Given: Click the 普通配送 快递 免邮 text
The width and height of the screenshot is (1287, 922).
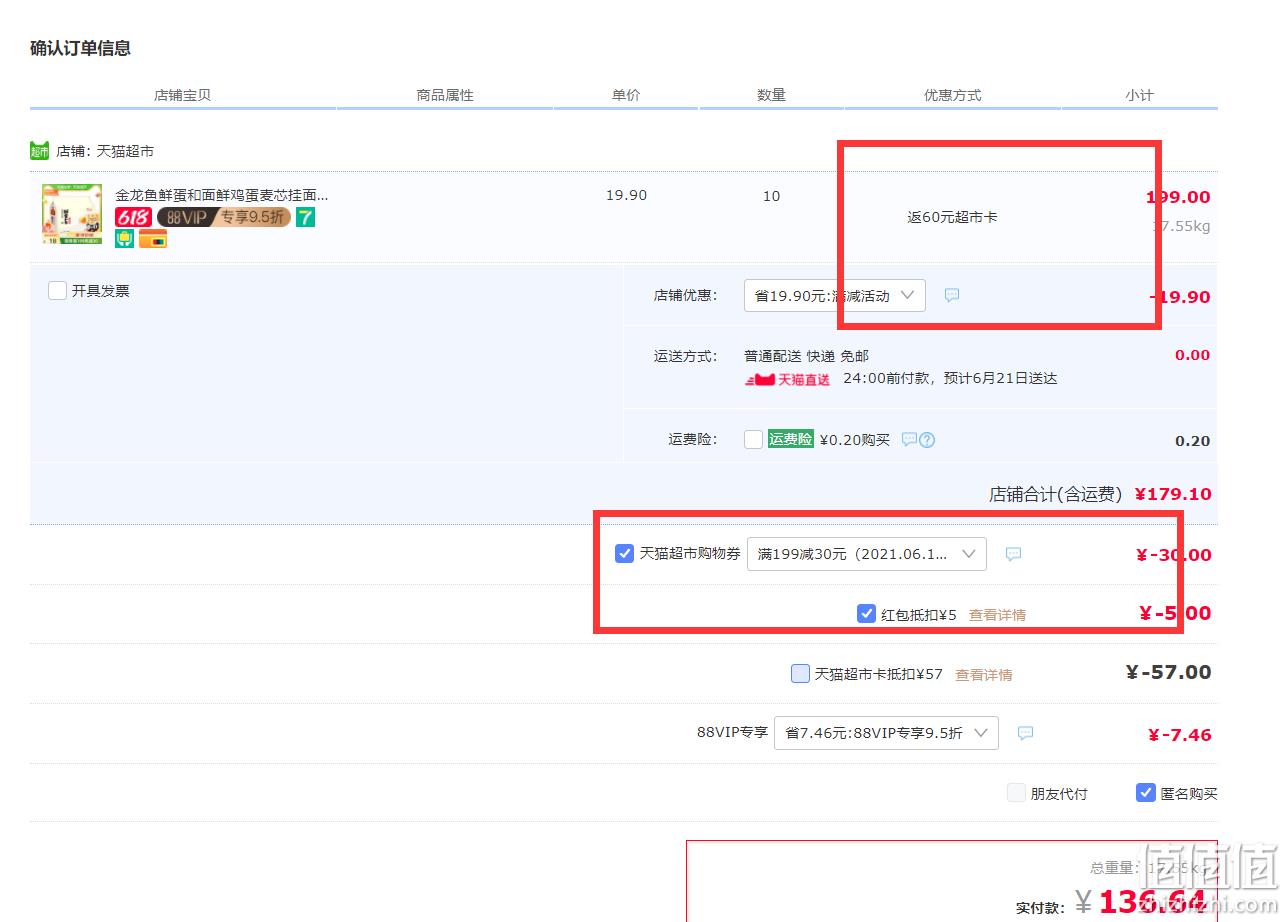Looking at the screenshot, I should pyautogui.click(x=806, y=356).
